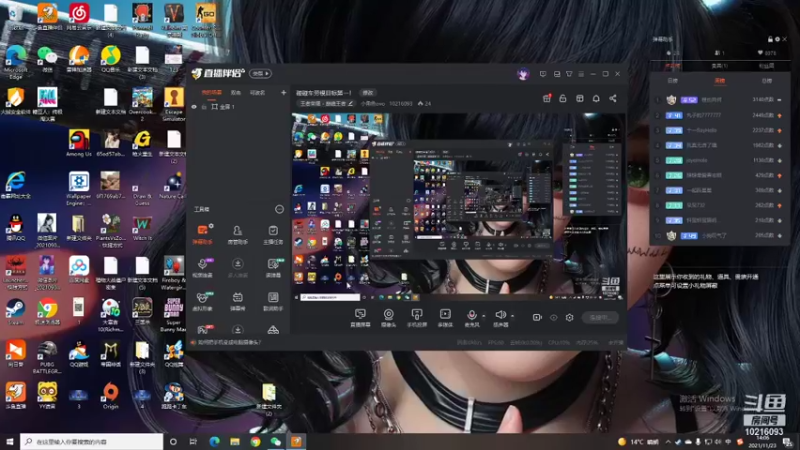Open the phone-as-camera help link
The height and width of the screenshot is (450, 800).
click(x=229, y=342)
